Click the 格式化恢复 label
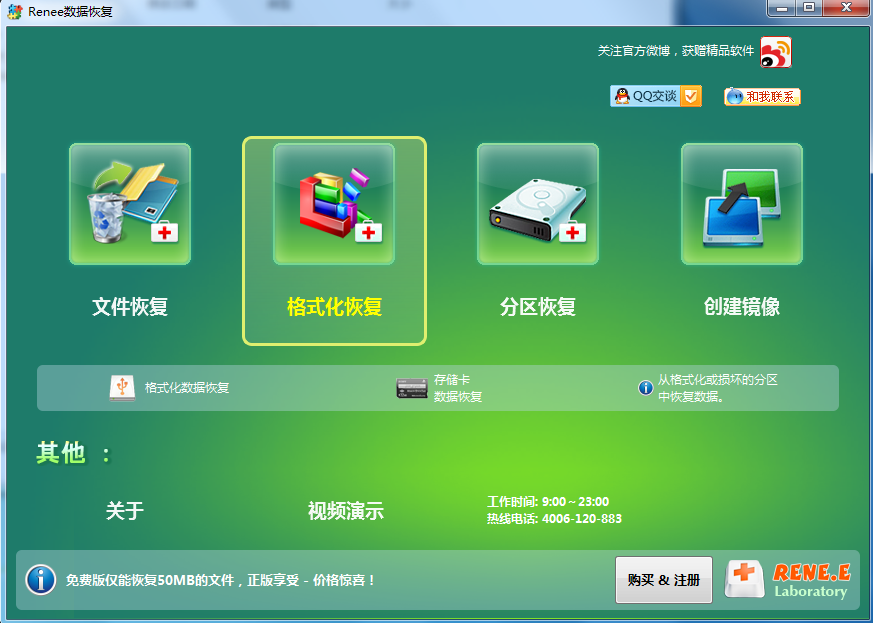 coord(334,307)
